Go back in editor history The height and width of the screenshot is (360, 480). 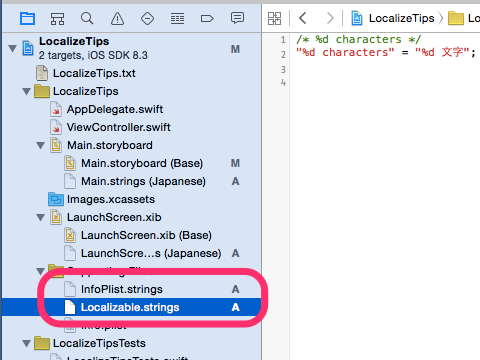pyautogui.click(x=303, y=18)
